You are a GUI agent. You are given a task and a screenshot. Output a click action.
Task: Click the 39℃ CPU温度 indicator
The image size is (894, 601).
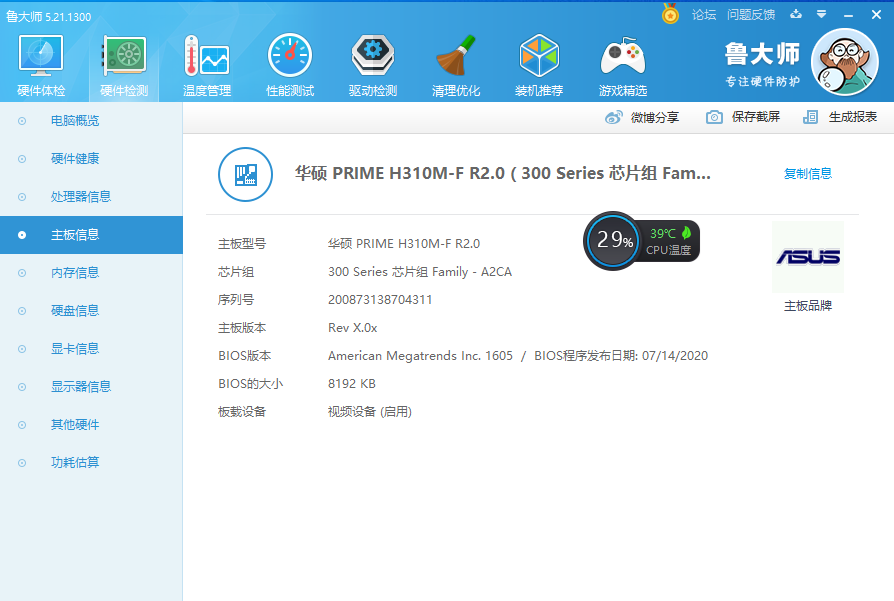coord(669,241)
